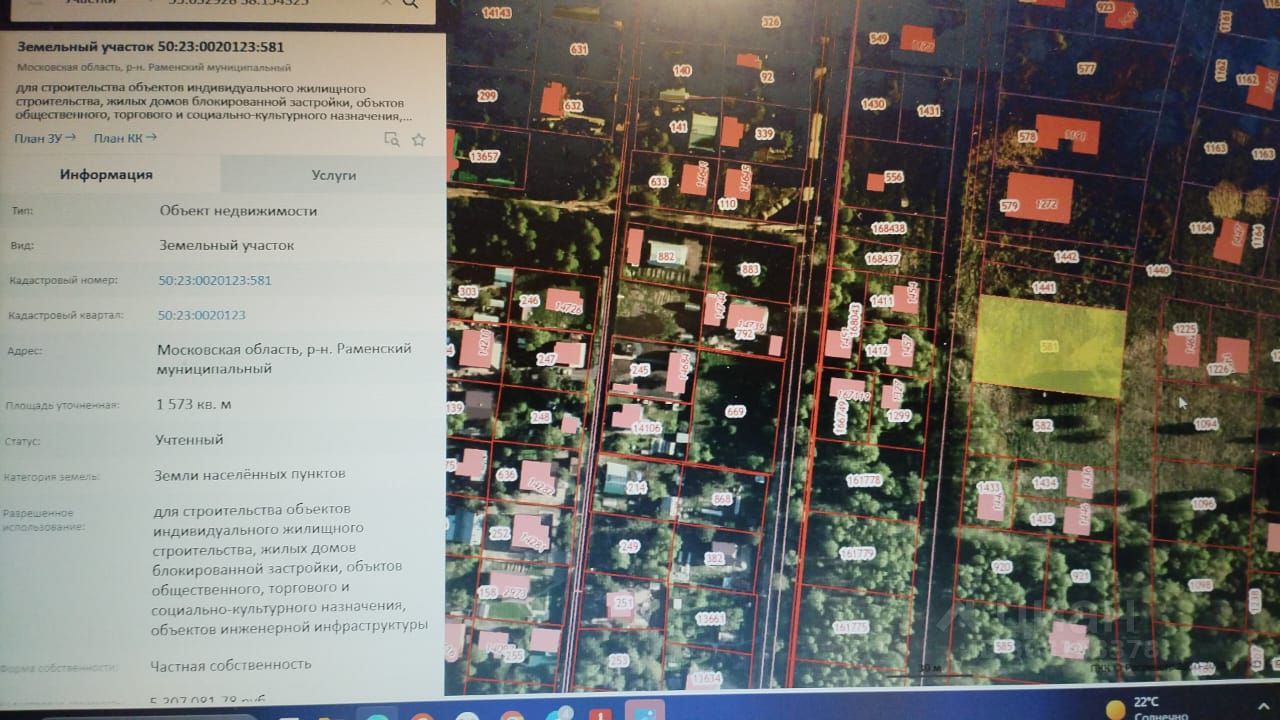
Task: Open cadastral number 50:23:0020123:581 link
Action: point(215,280)
